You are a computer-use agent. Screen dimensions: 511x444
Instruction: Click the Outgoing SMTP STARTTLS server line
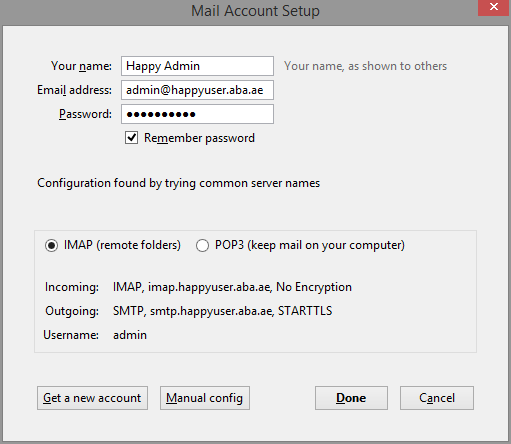click(223, 311)
